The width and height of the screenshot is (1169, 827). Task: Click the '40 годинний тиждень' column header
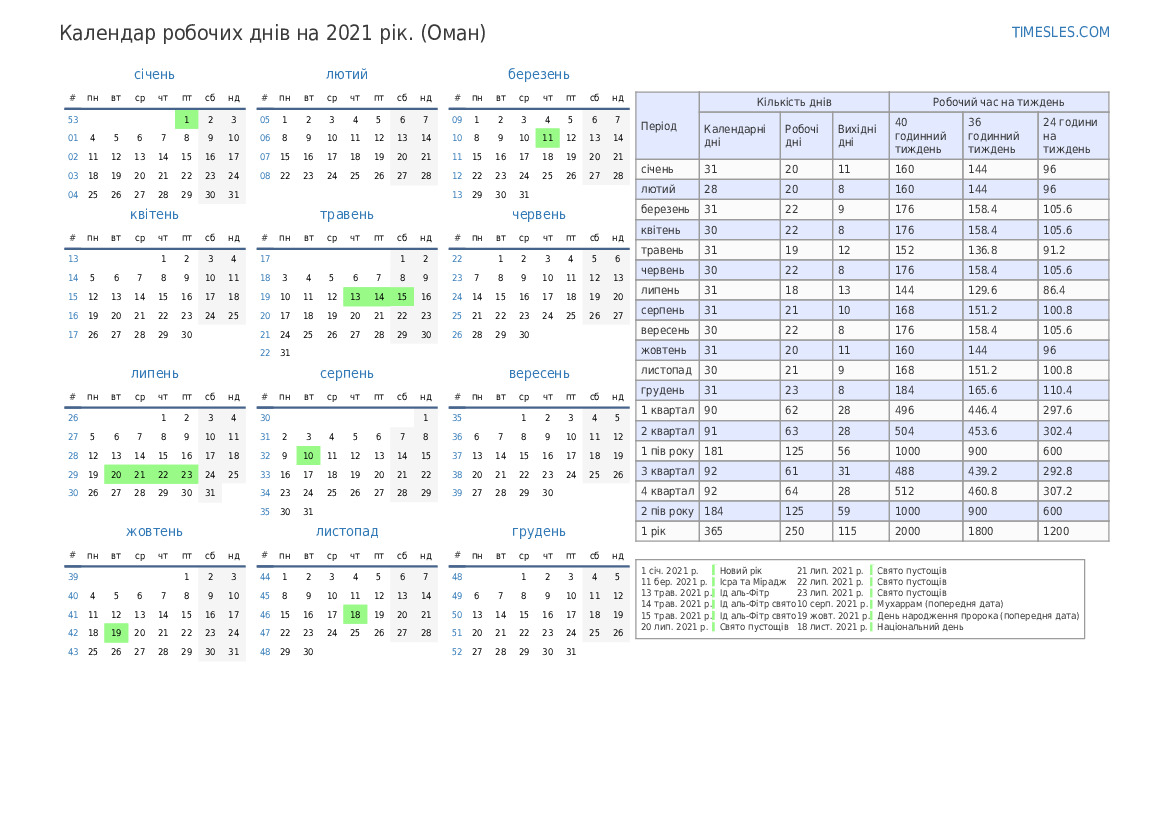pos(926,136)
